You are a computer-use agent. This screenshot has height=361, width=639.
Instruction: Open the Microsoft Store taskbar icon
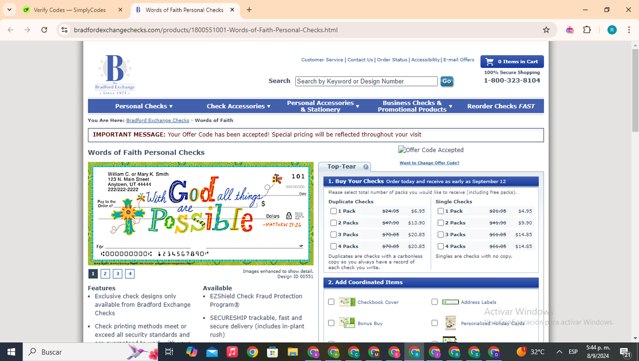[x=272, y=352]
